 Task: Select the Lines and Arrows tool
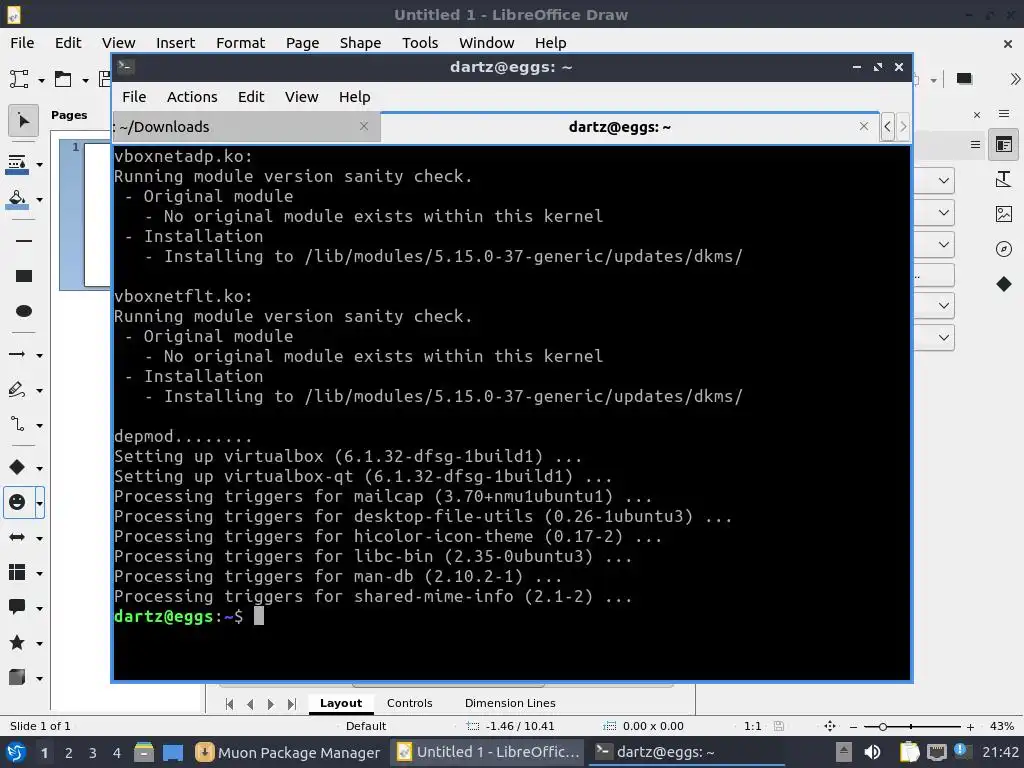pyautogui.click(x=17, y=355)
